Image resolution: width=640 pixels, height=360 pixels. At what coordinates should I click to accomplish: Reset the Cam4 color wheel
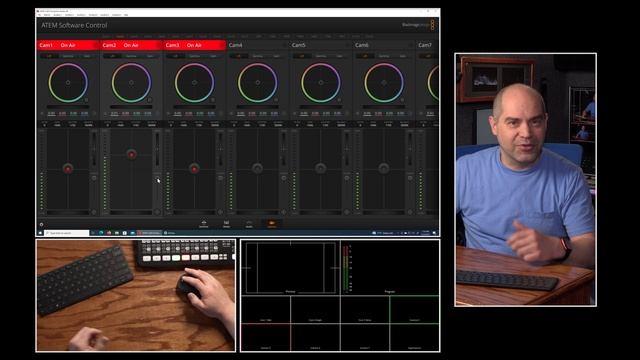click(x=276, y=99)
